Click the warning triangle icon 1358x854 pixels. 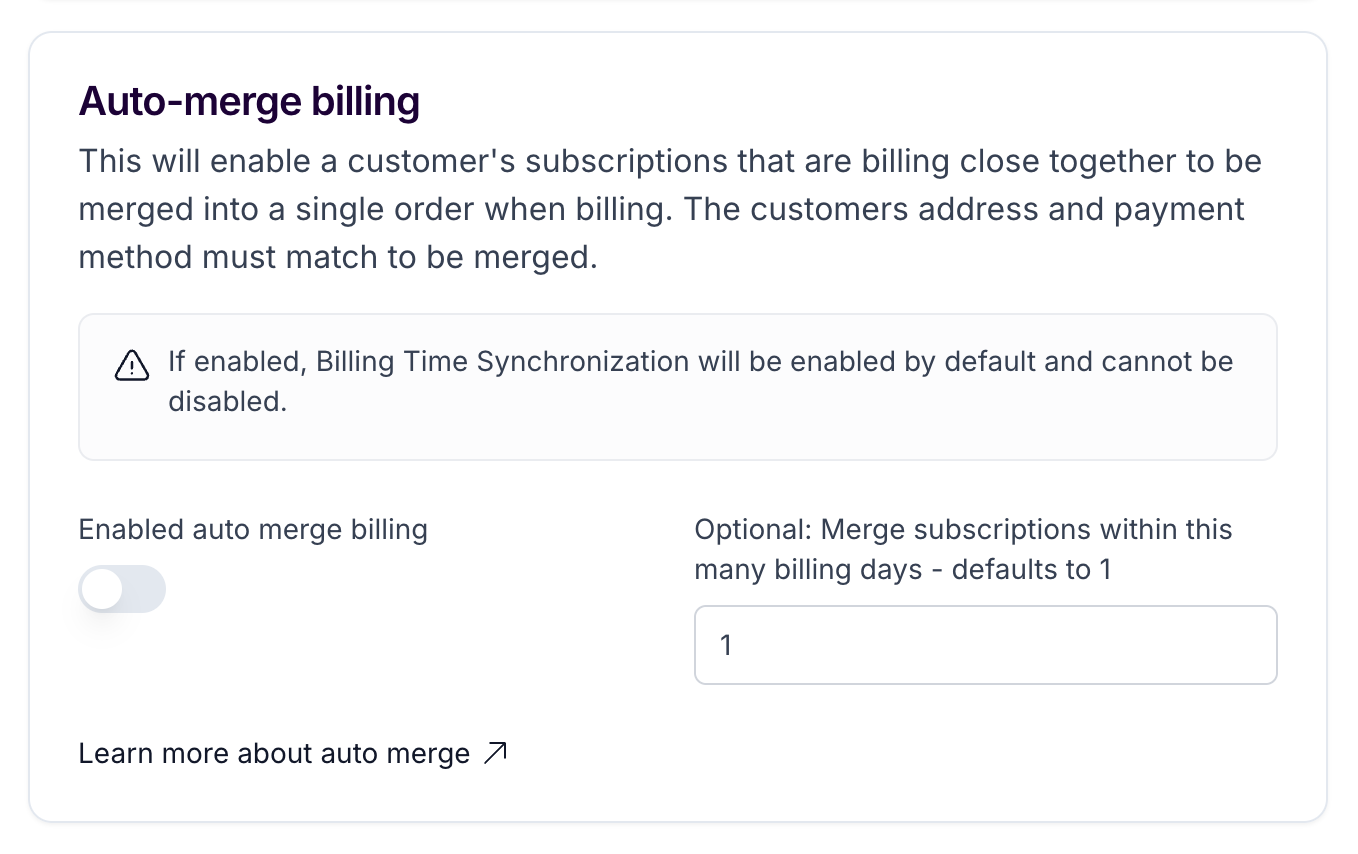tap(132, 366)
